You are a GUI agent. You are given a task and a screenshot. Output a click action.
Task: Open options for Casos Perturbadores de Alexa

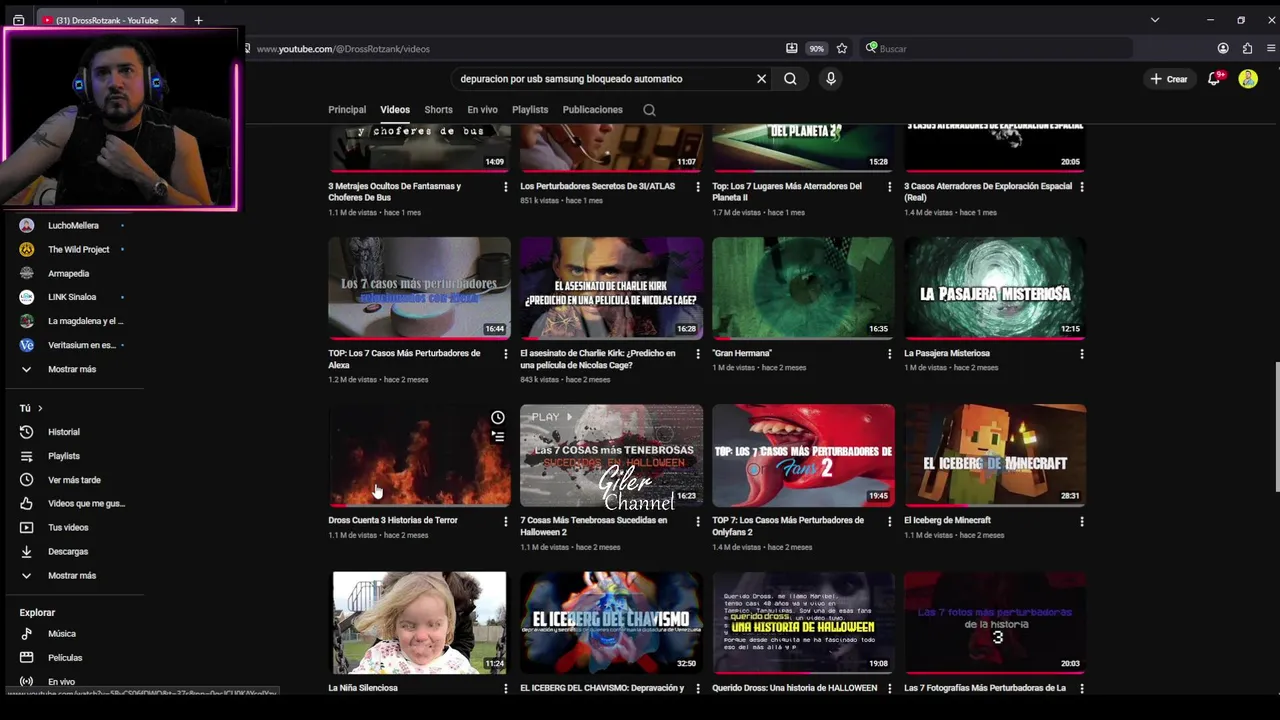point(505,354)
